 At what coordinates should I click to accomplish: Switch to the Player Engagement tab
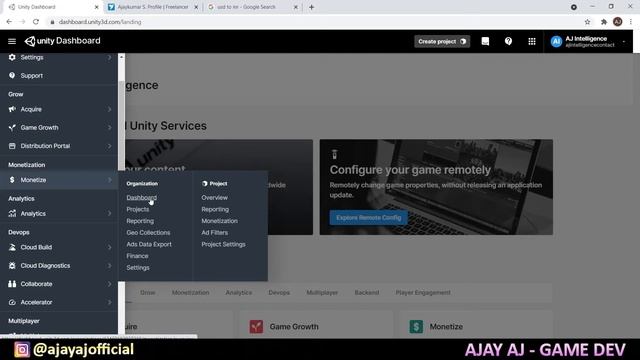click(x=423, y=293)
